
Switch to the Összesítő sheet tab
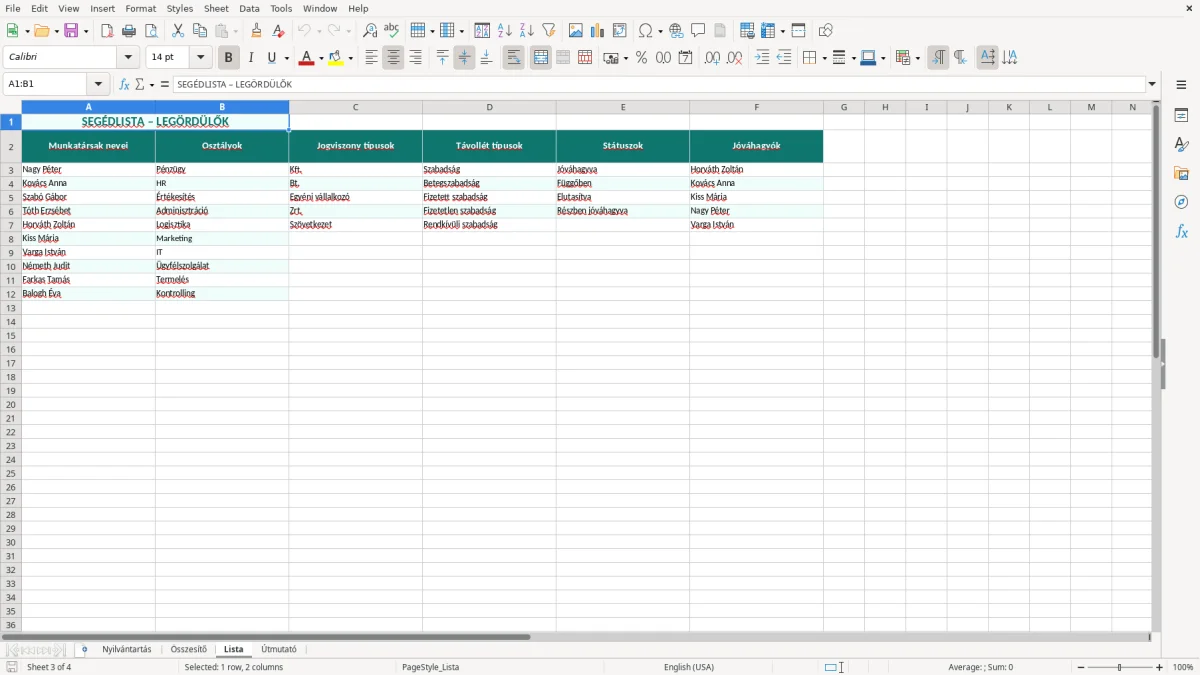[x=189, y=650]
